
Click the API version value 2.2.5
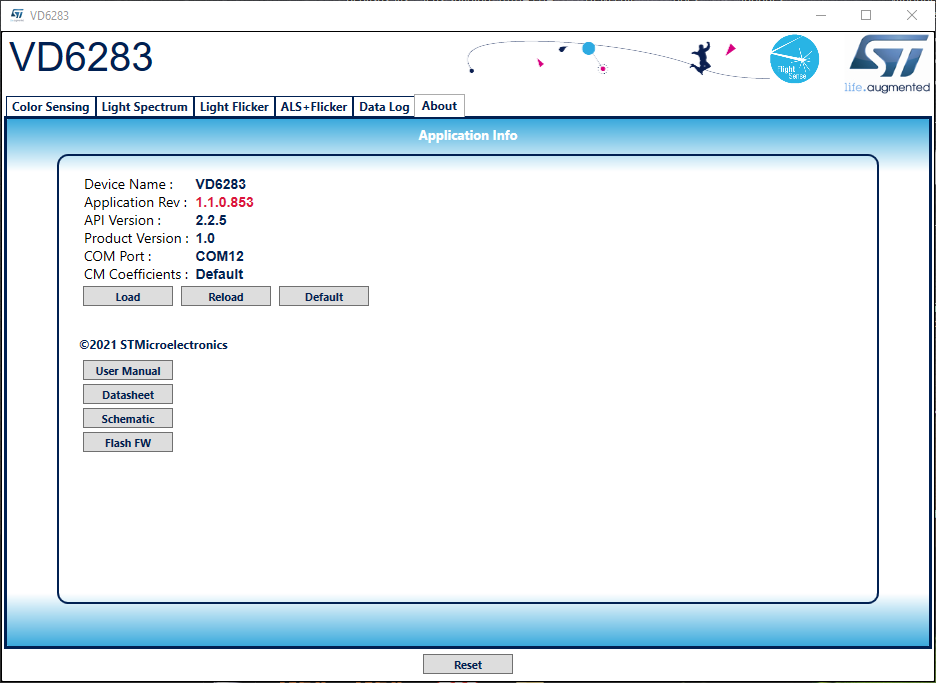click(211, 220)
